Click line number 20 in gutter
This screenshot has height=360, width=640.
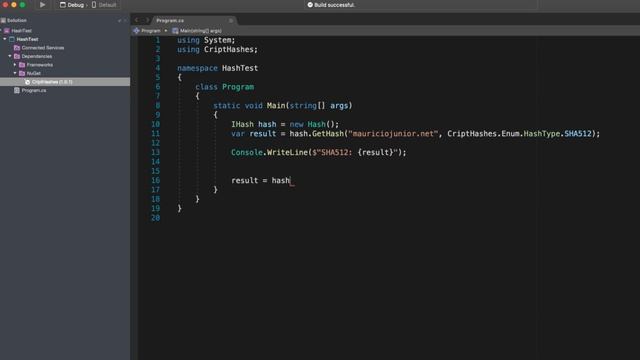(156, 218)
